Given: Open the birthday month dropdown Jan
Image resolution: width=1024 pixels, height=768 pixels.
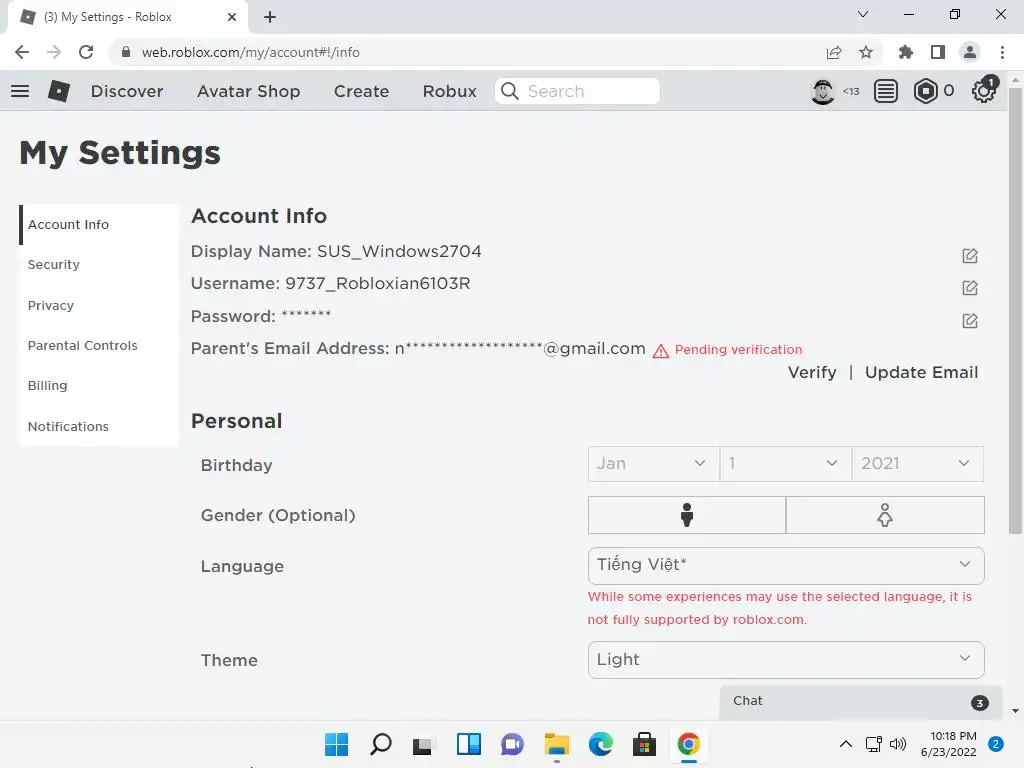Looking at the screenshot, I should coord(654,464).
